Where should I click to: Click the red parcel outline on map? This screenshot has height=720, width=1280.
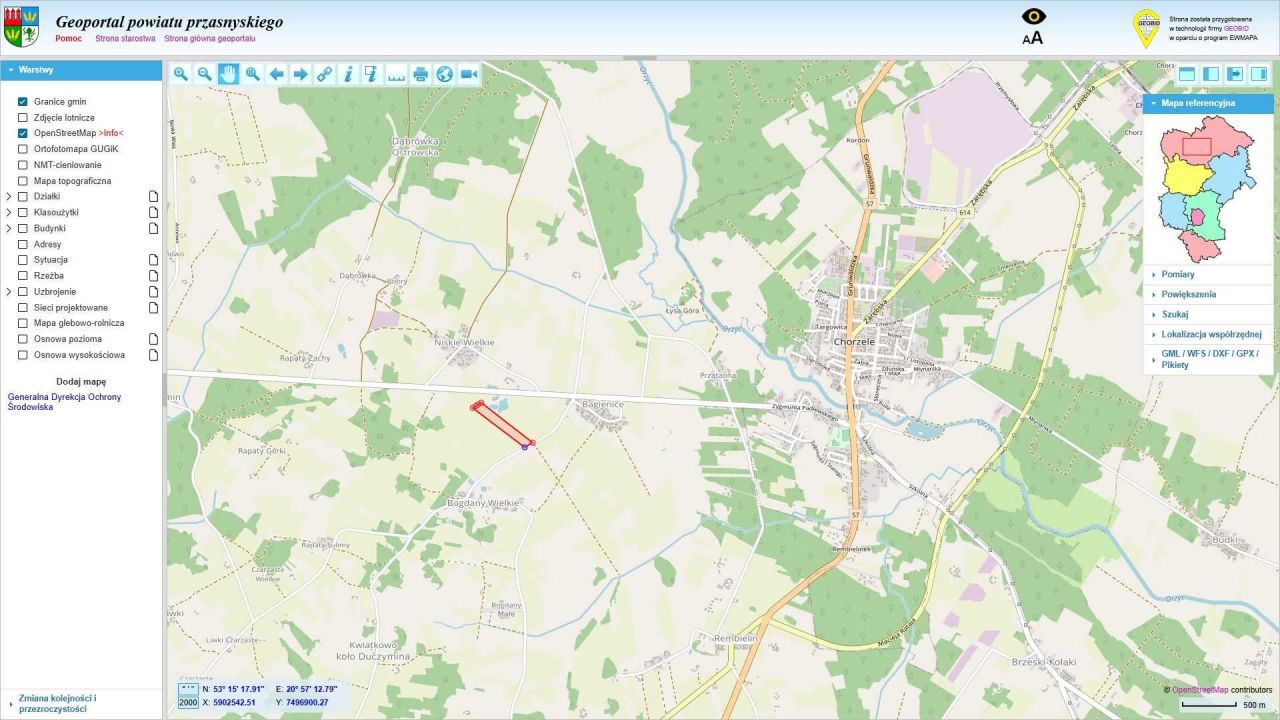pyautogui.click(x=503, y=423)
